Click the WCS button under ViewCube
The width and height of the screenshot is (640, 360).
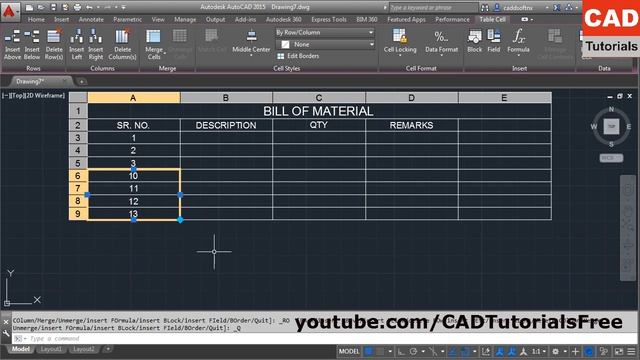click(x=611, y=158)
